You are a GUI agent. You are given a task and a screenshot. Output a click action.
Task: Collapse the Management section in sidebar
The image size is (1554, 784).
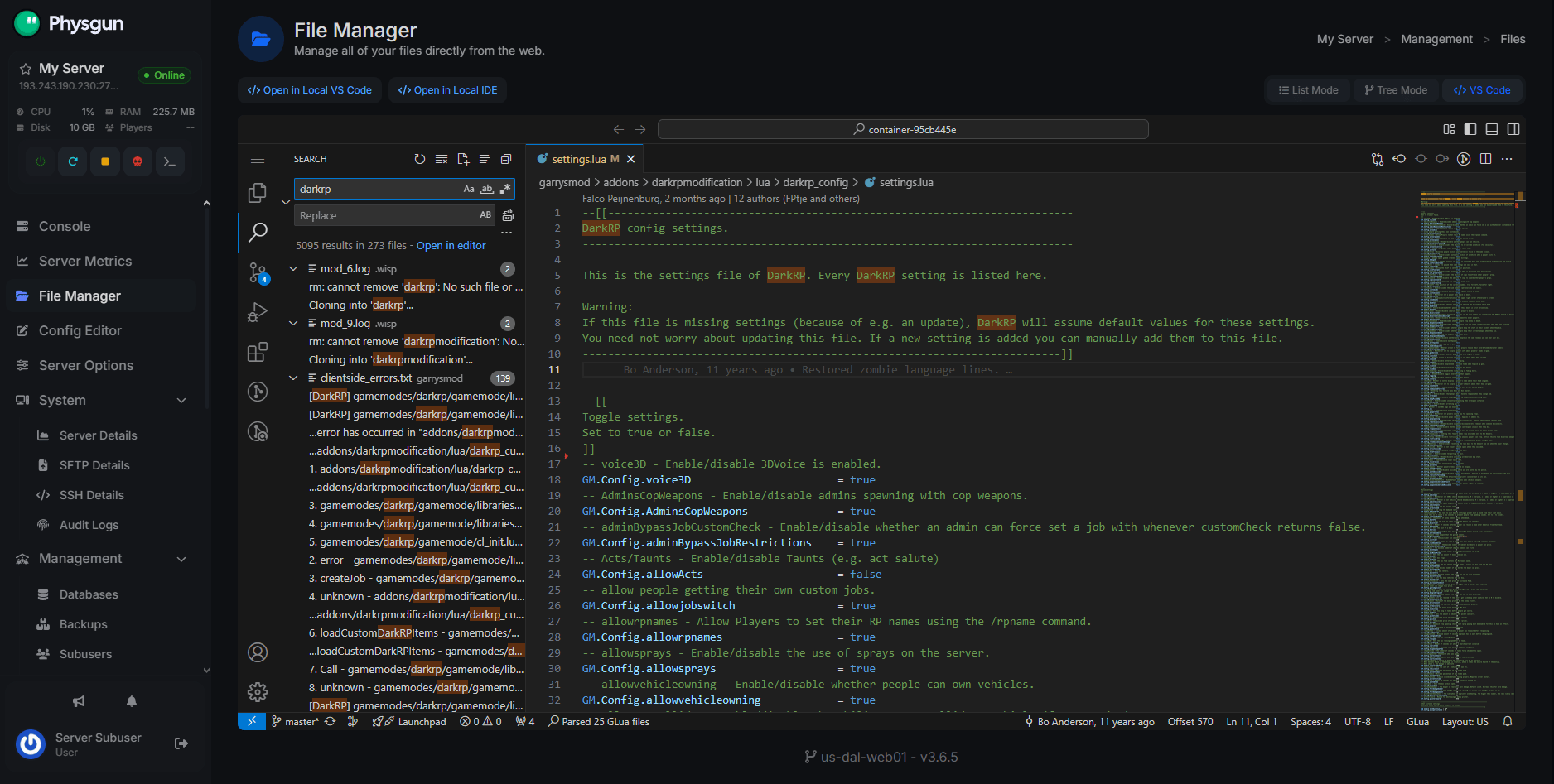[x=181, y=560]
